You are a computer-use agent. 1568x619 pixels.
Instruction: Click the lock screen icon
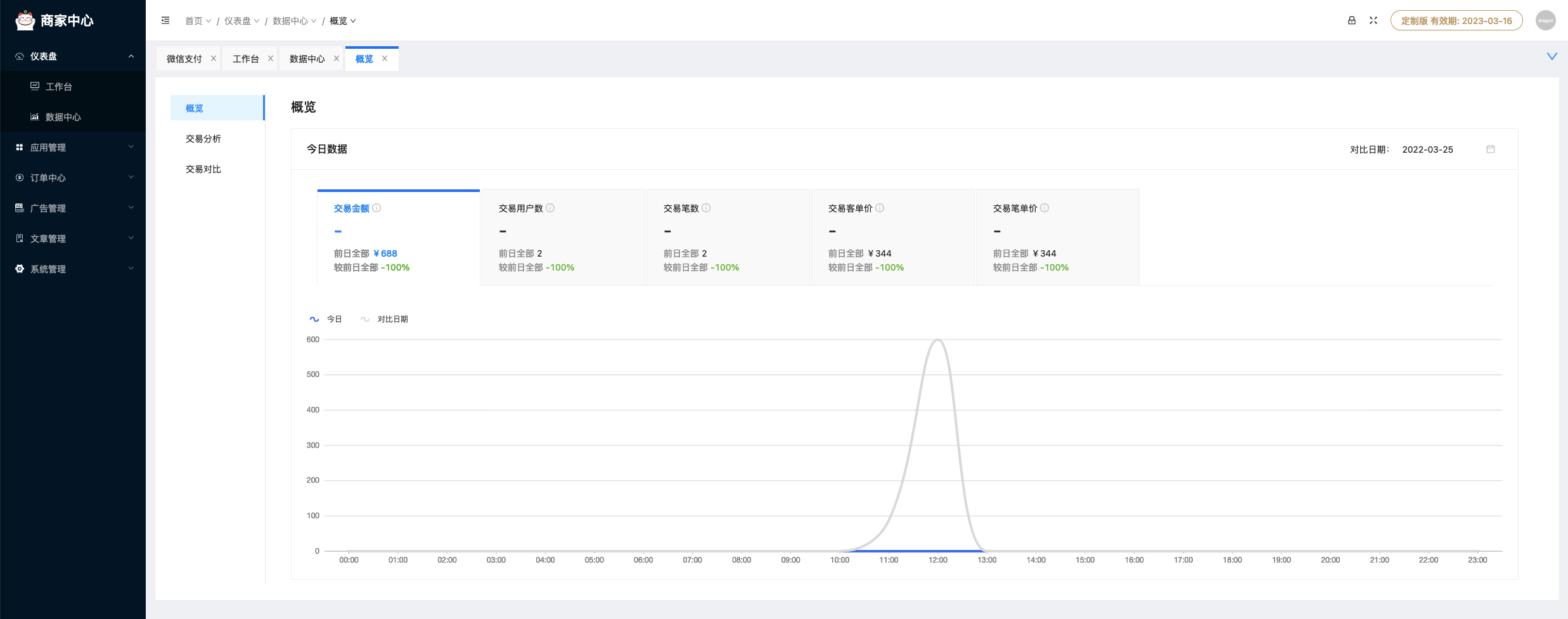[1351, 20]
